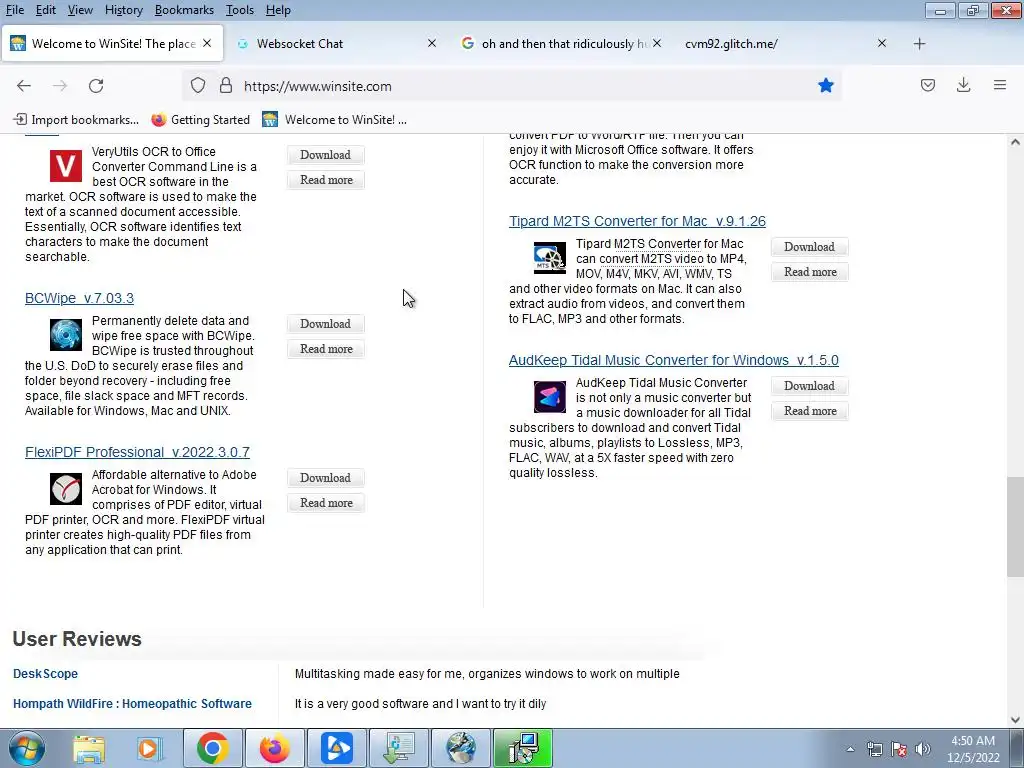Open the Save to Pocket icon

[x=928, y=86]
